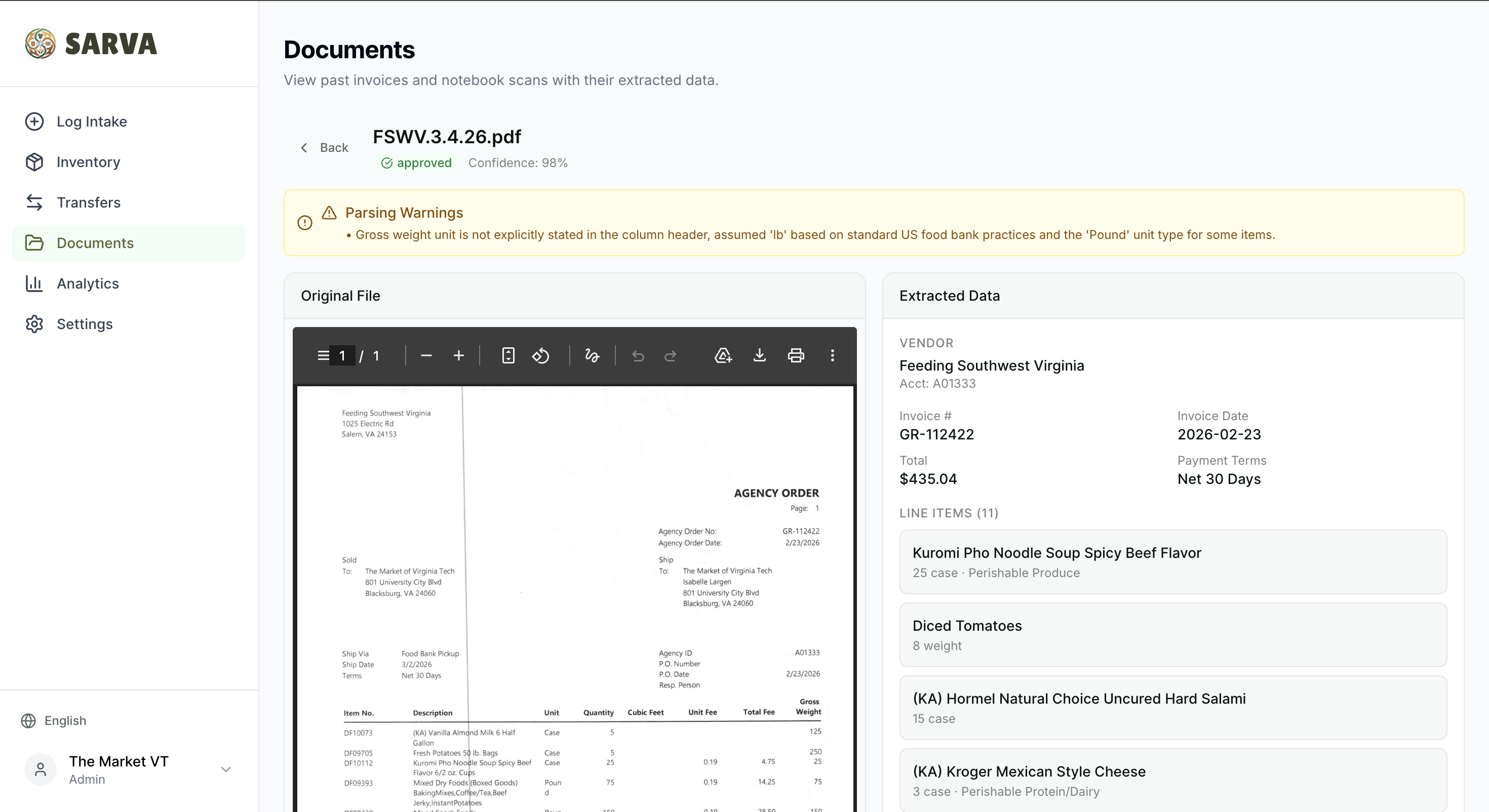Print the PDF document
Viewport: 1489px width, 812px height.
click(796, 355)
